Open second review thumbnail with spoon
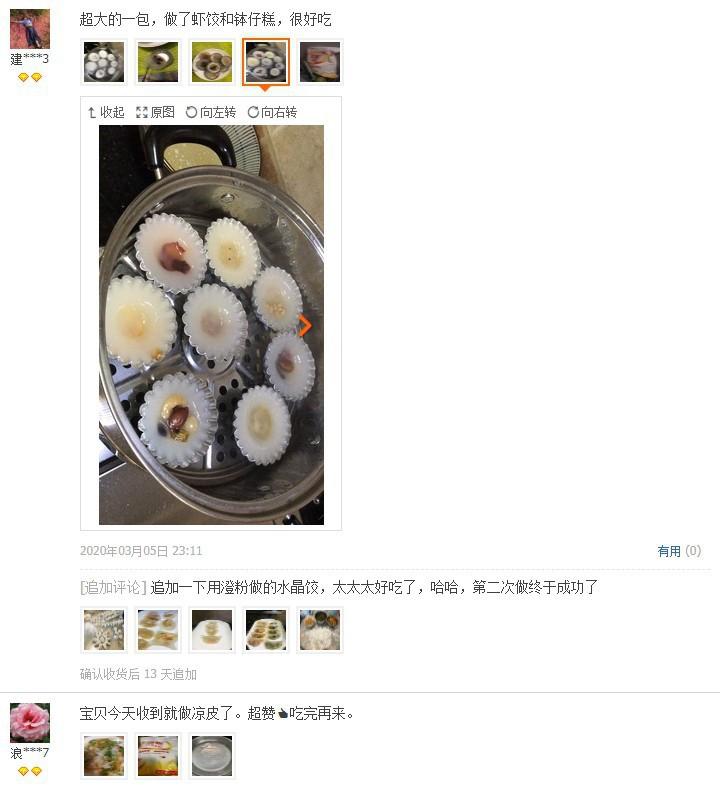Screen dimensions: 722x790 click(x=158, y=62)
